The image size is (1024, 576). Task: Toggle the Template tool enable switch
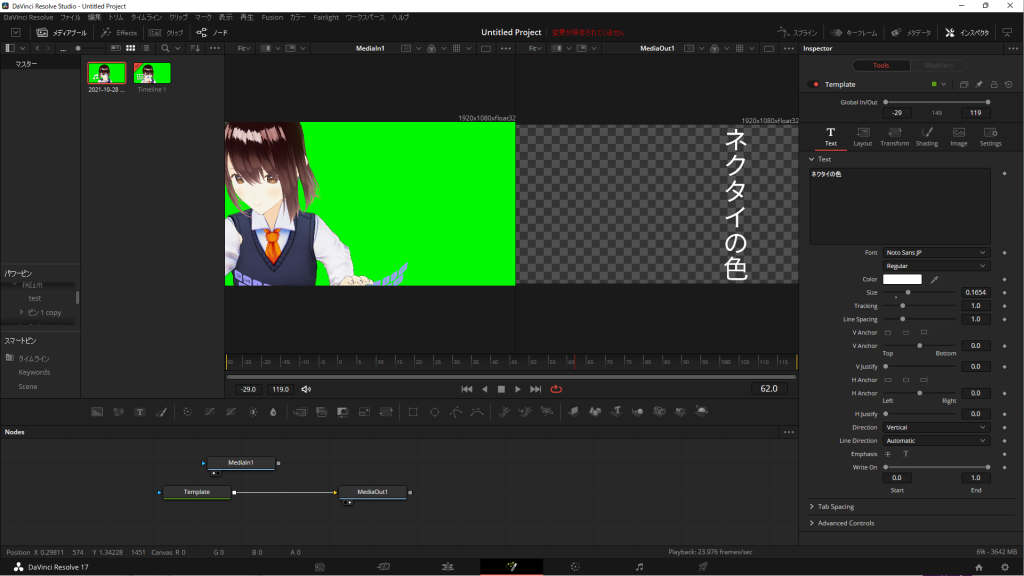pyautogui.click(x=814, y=84)
